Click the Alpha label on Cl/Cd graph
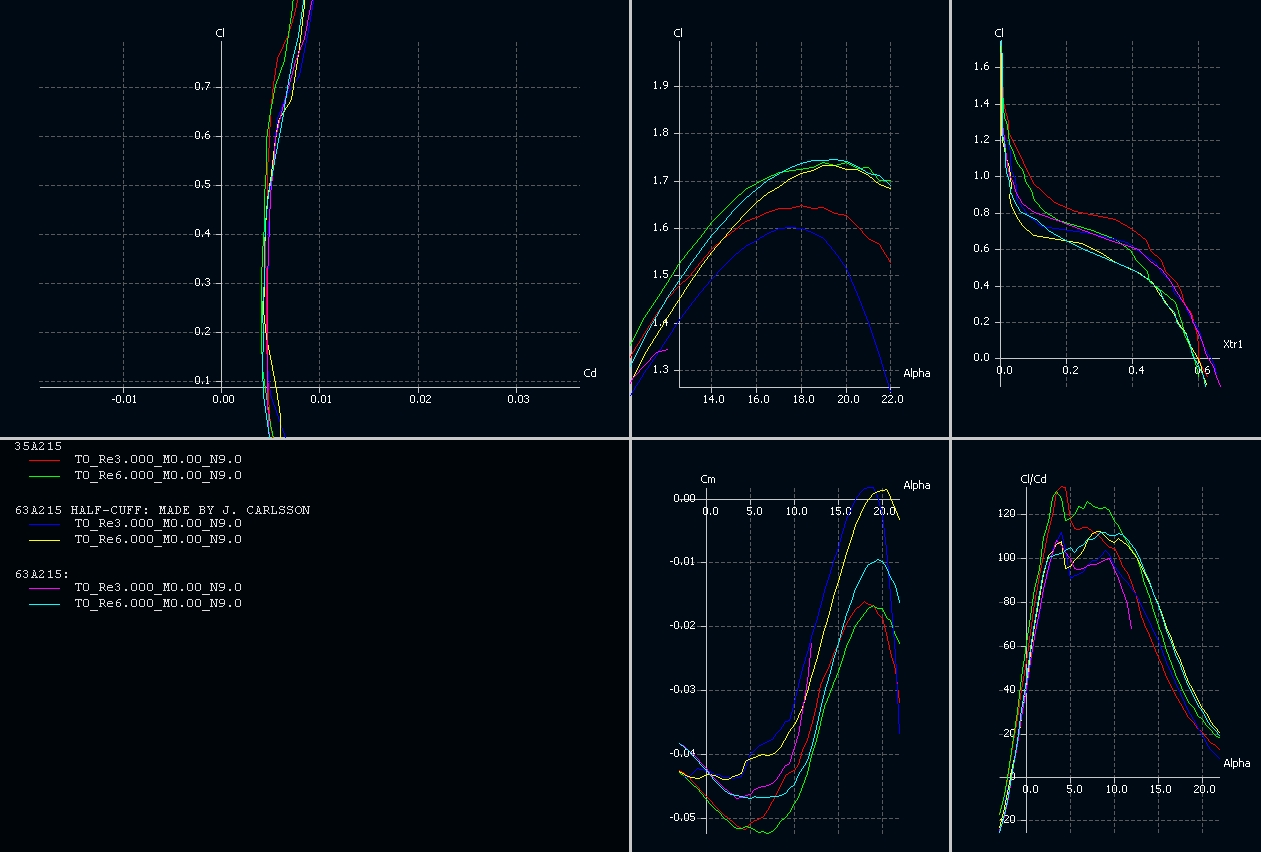Viewport: 1261px width, 852px height. [x=1236, y=763]
